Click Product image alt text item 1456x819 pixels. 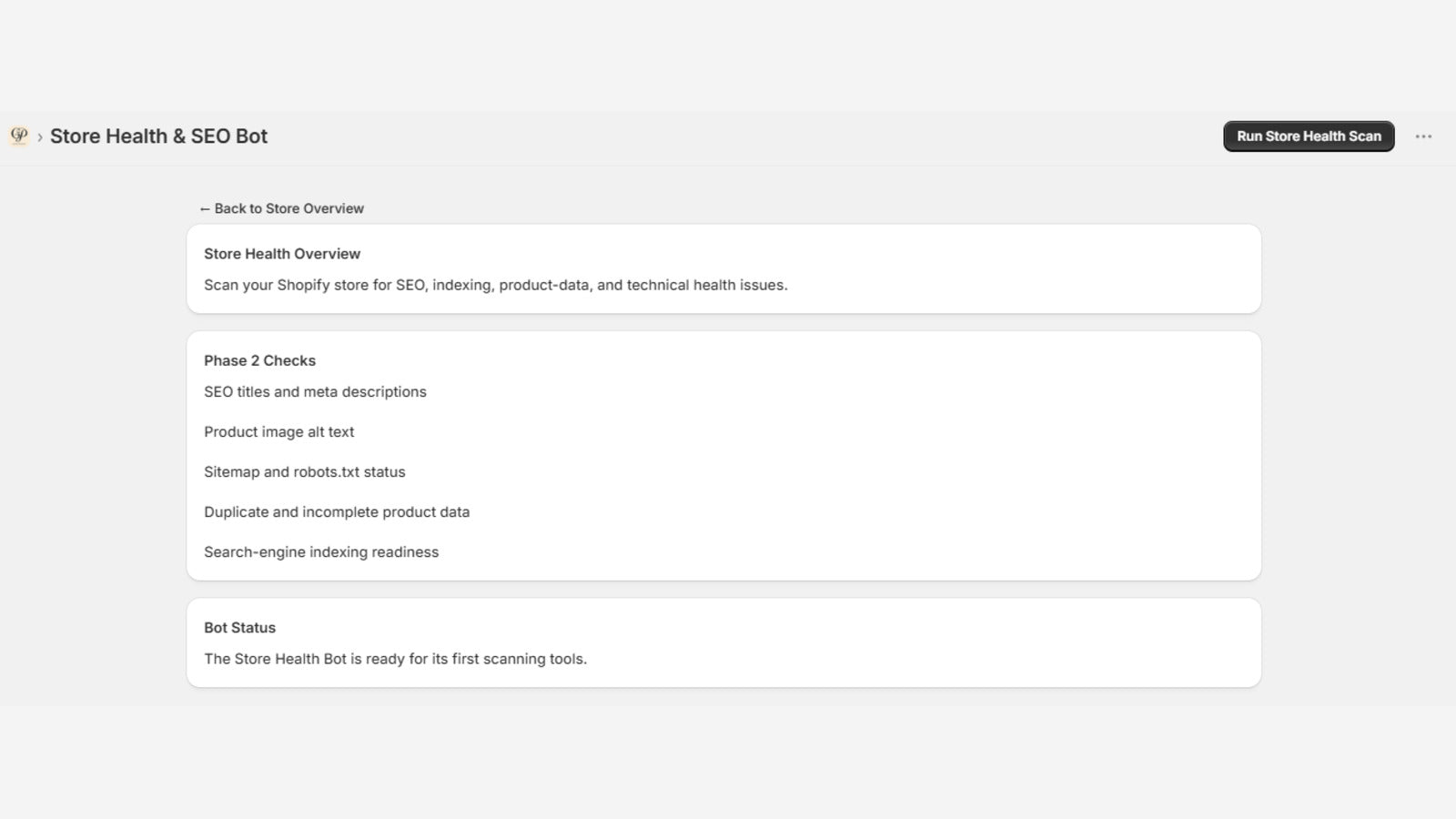click(278, 431)
